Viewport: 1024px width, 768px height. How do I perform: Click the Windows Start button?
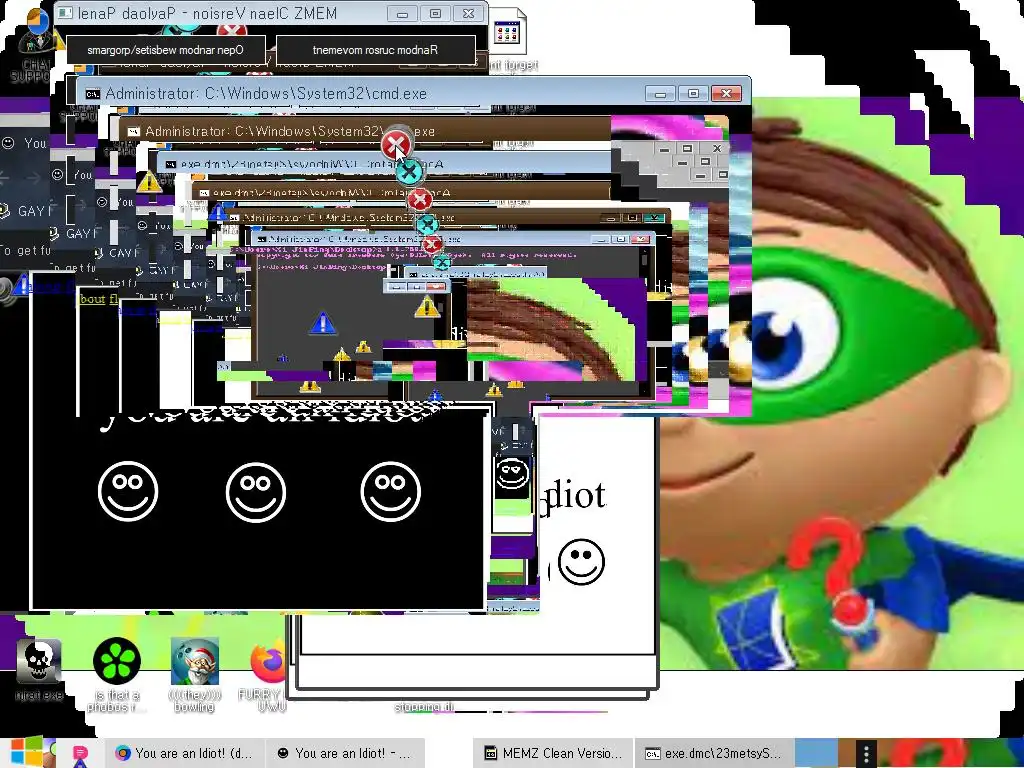[x=25, y=753]
